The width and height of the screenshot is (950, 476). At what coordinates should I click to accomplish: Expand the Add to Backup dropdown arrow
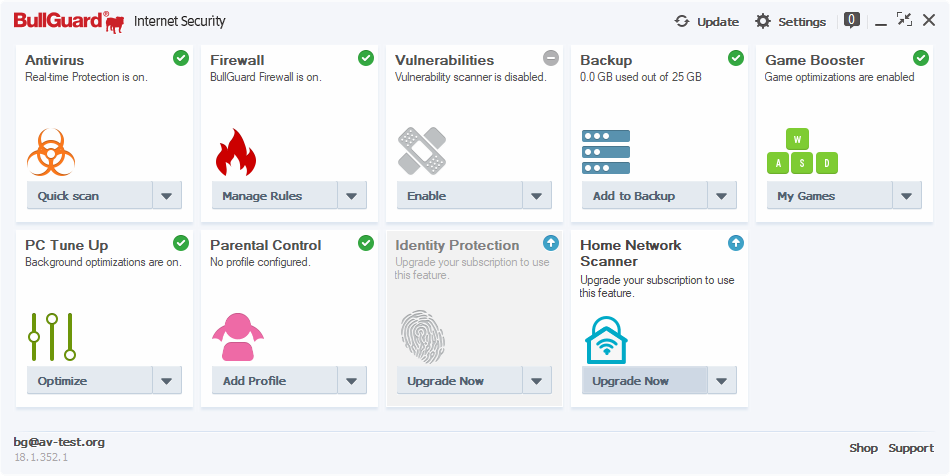tap(722, 196)
